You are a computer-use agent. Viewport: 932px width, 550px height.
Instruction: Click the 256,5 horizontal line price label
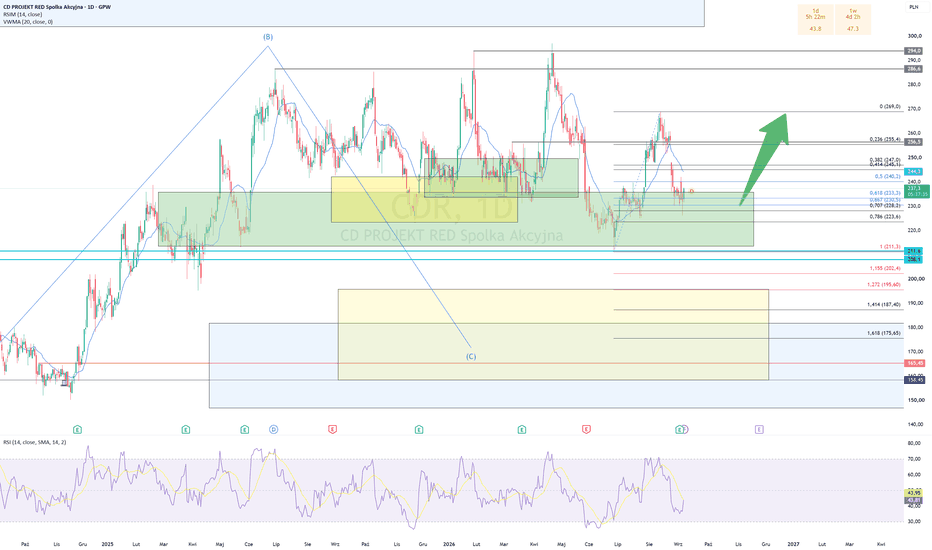pos(914,142)
